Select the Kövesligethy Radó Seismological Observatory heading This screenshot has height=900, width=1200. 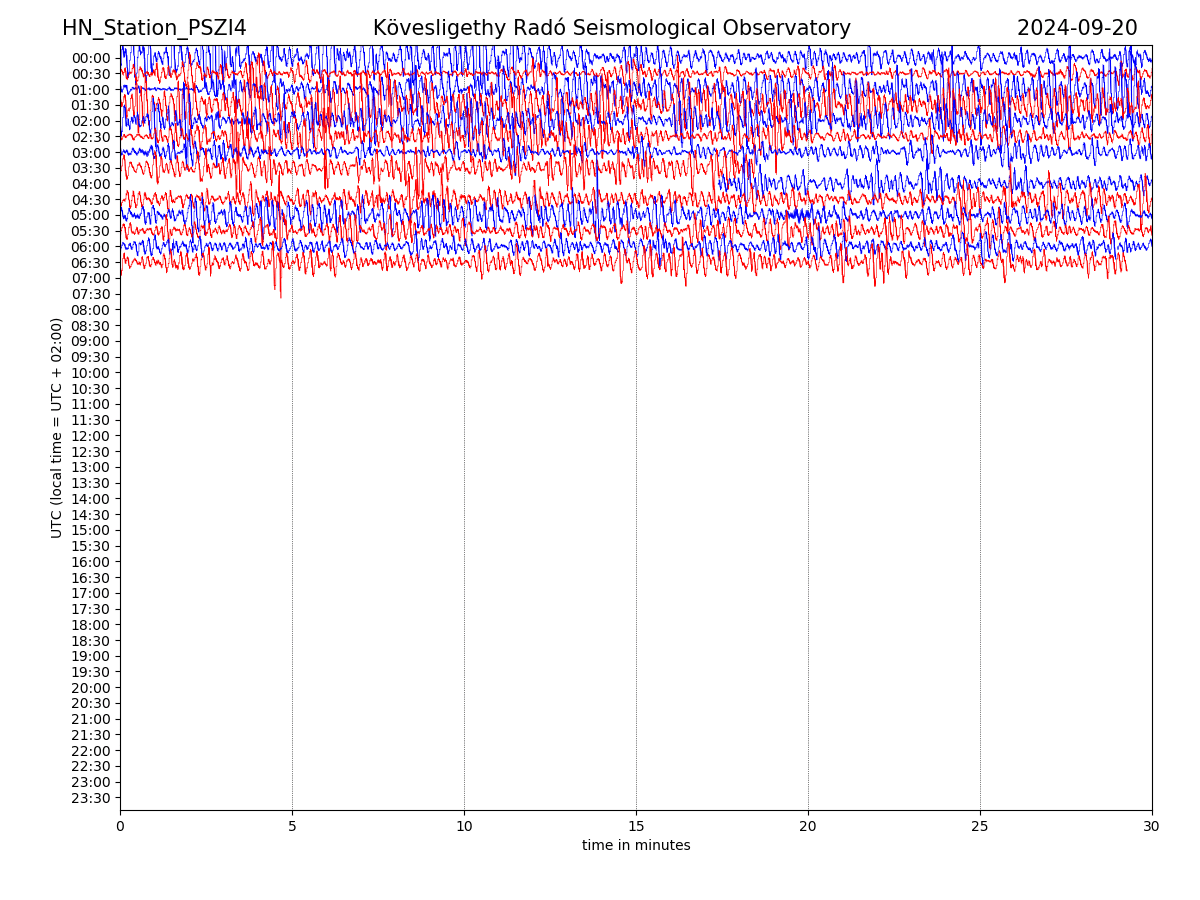click(611, 29)
